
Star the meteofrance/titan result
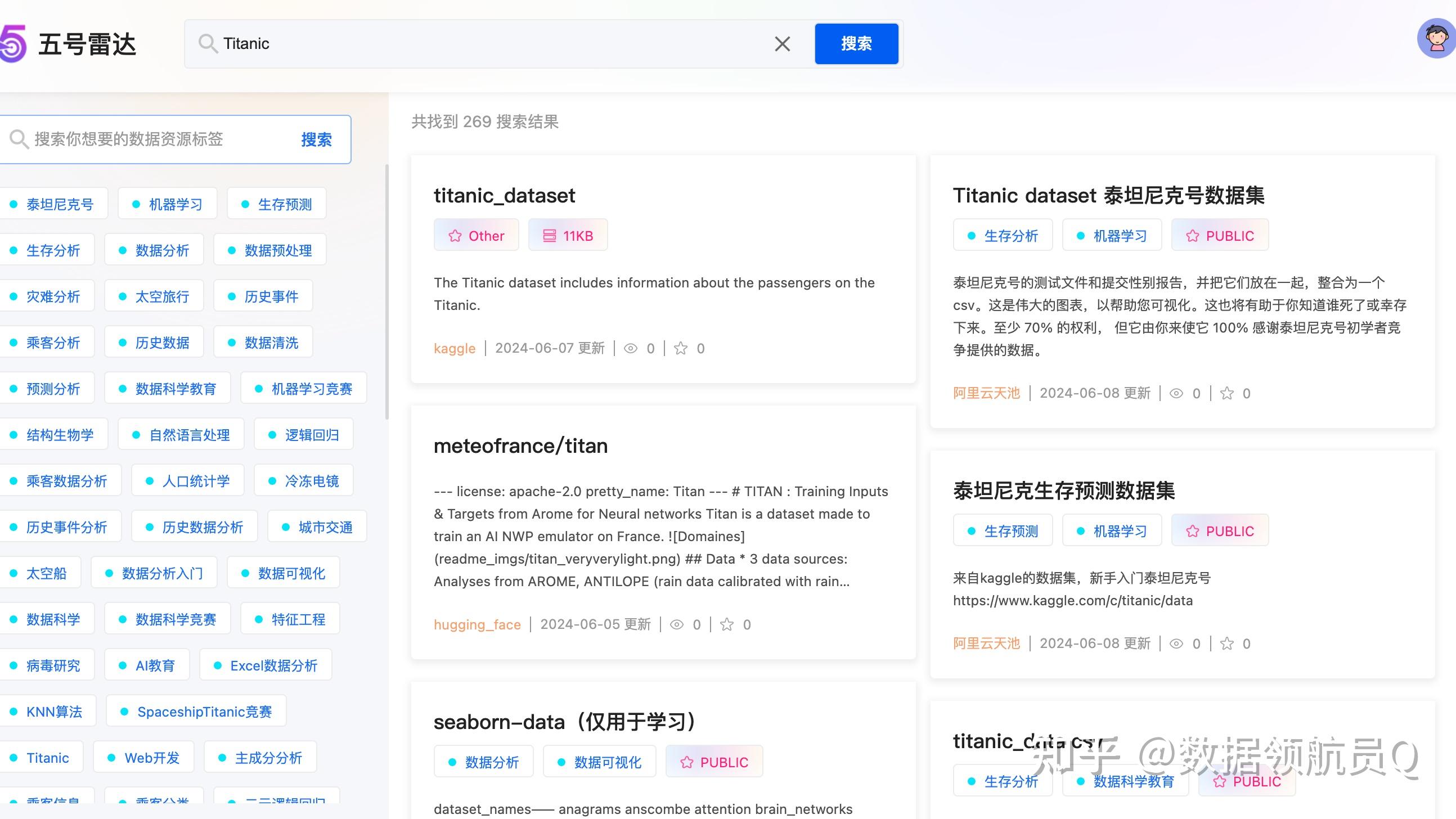tap(726, 624)
